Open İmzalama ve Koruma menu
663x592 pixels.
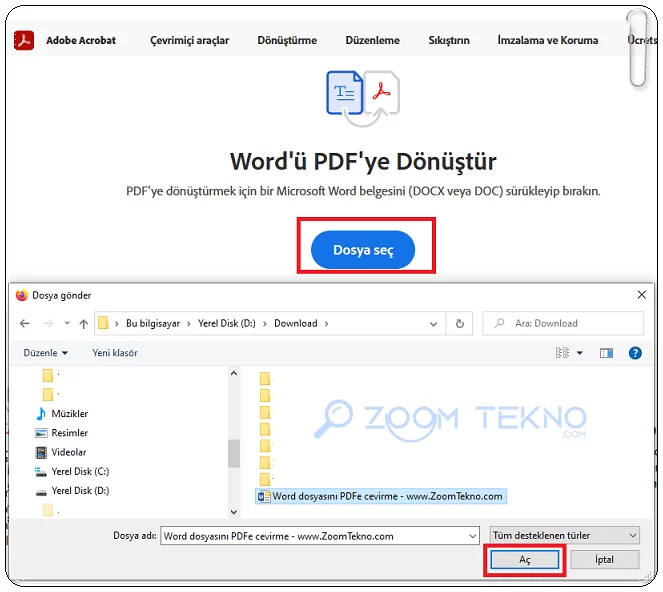tap(547, 40)
